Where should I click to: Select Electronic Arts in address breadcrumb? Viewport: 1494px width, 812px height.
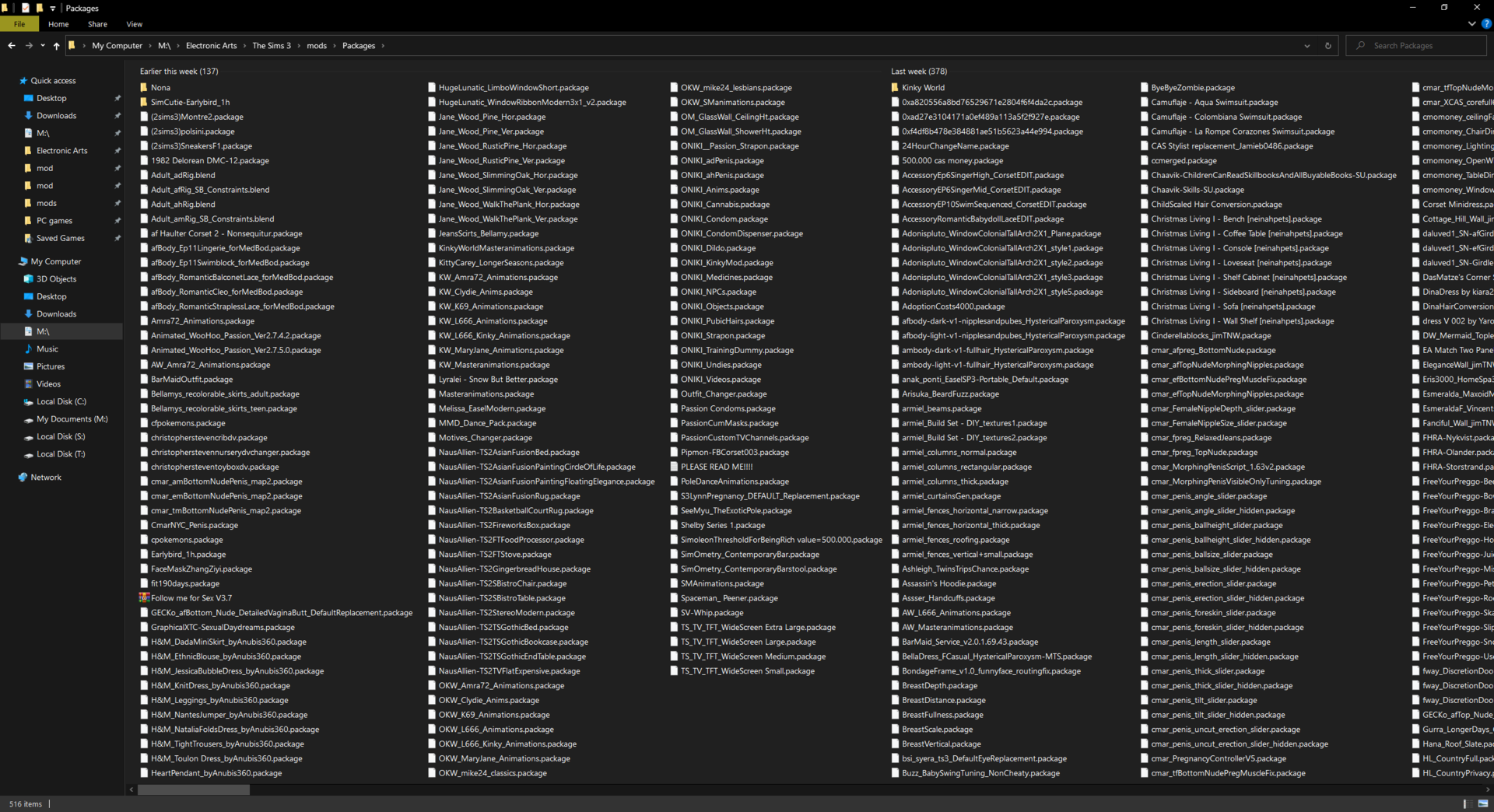211,46
